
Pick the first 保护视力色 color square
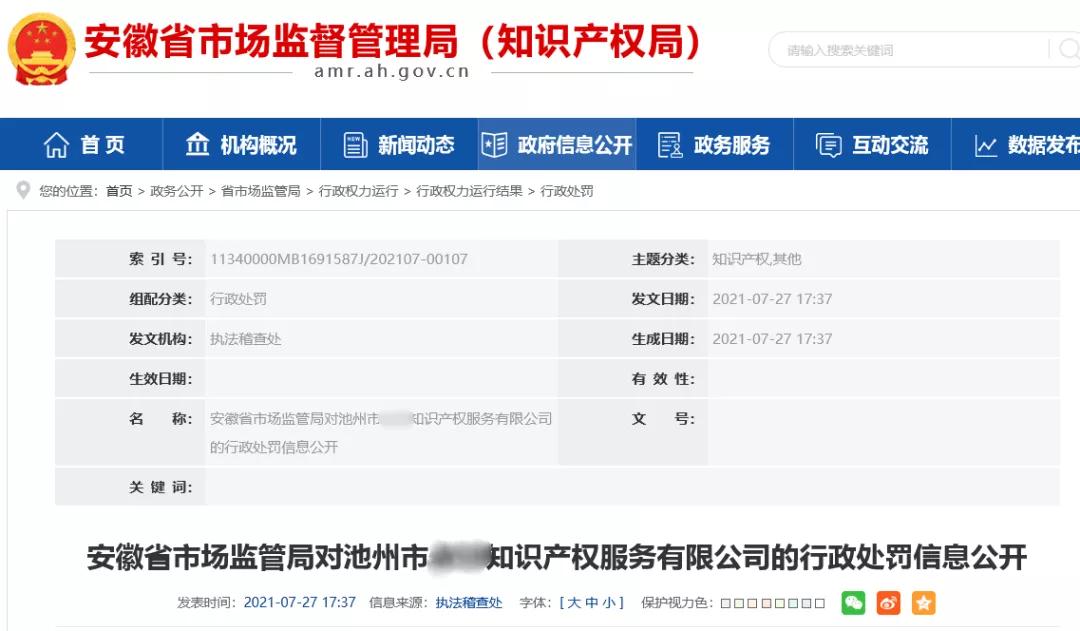click(726, 603)
